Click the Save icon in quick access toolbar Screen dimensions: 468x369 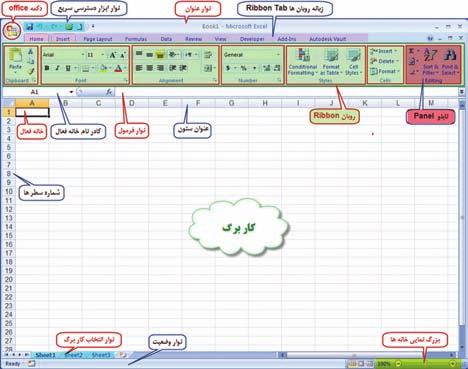[x=29, y=27]
